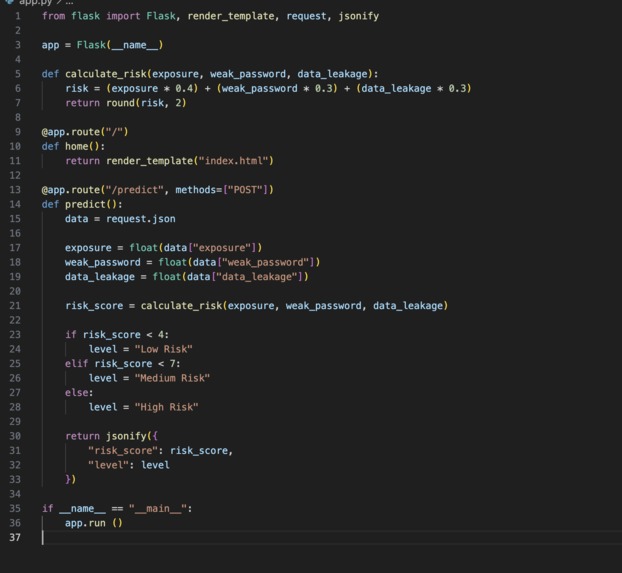Click line number 1 in the gutter
The image size is (622, 573).
click(17, 16)
